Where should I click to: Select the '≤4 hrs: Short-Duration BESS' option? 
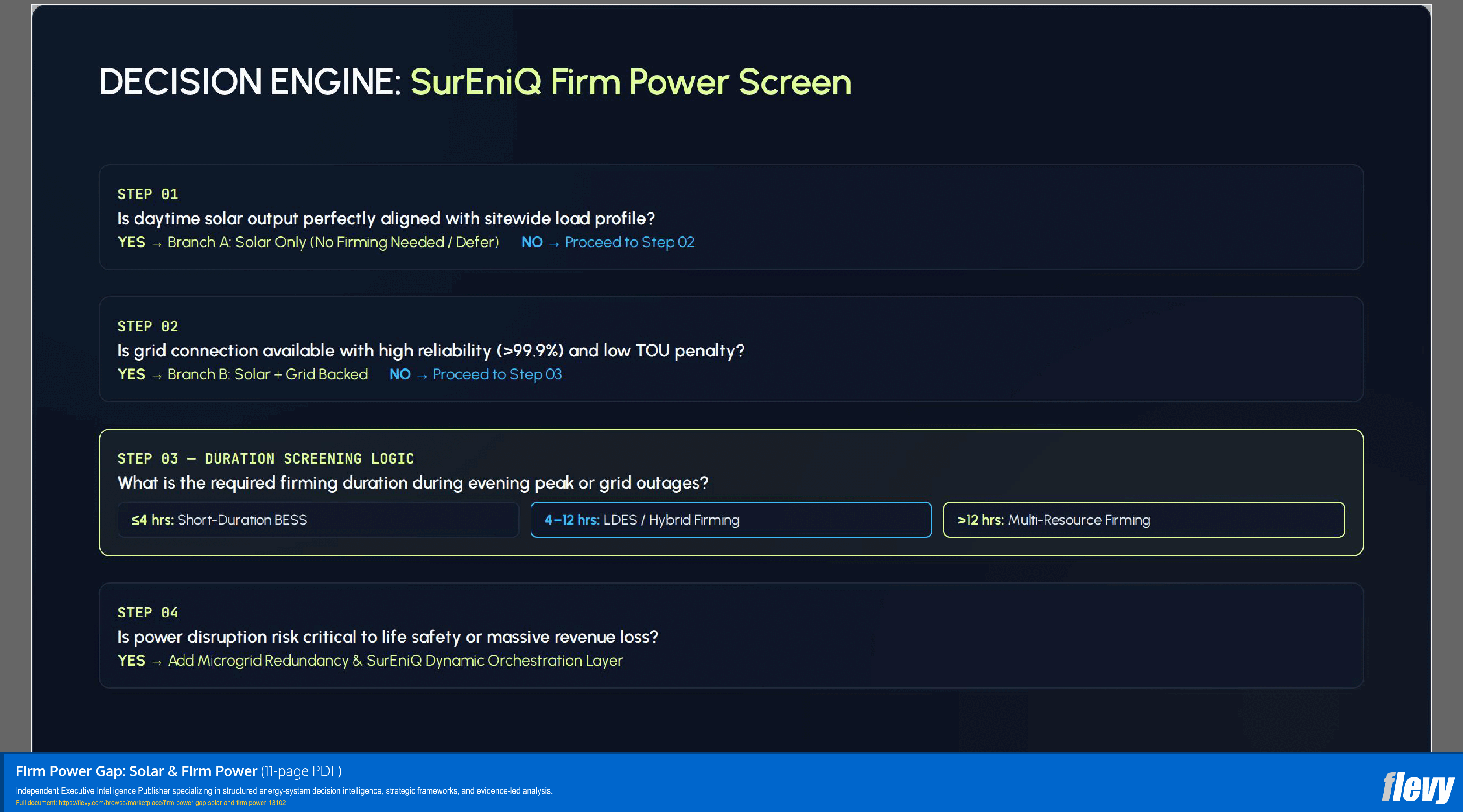318,519
